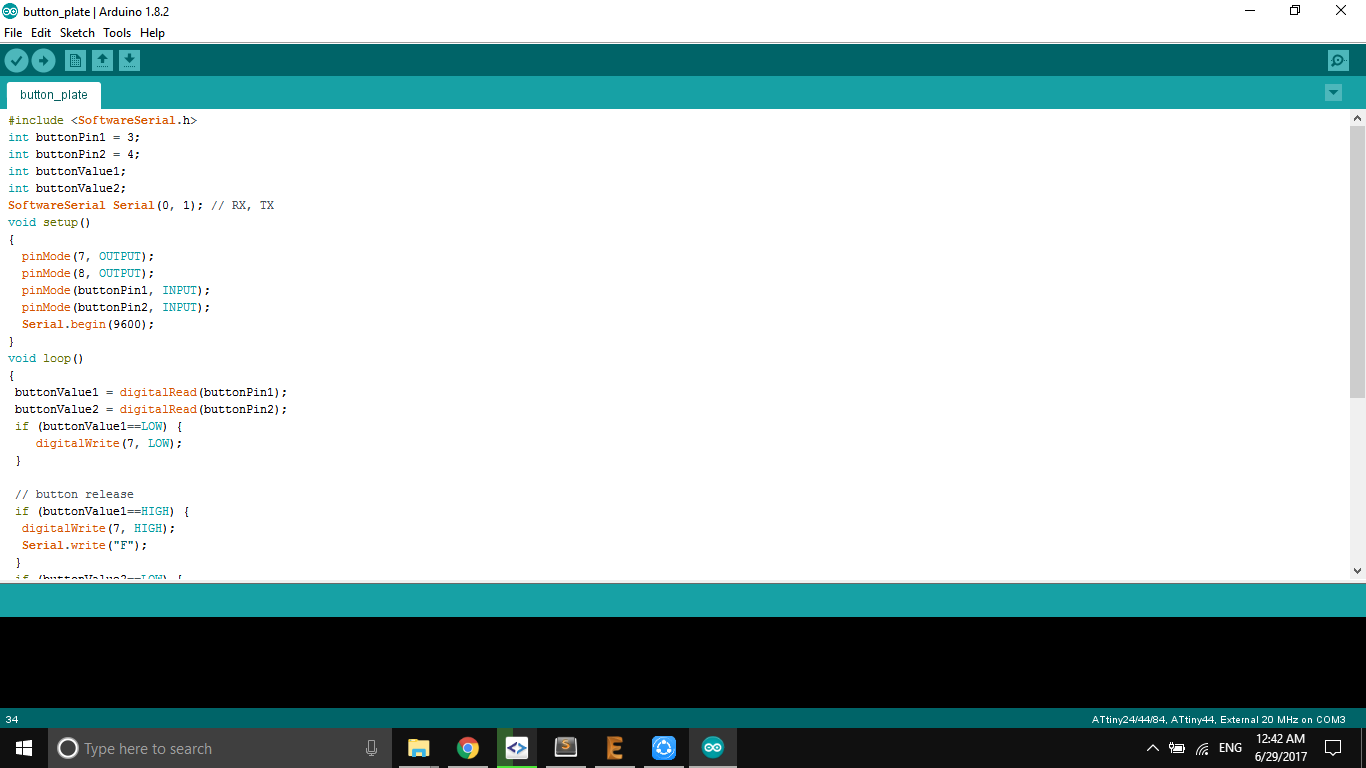The image size is (1366, 768).
Task: Click 'buttonValue1 = digitalRead(buttonPin1);' line
Action: tap(151, 392)
